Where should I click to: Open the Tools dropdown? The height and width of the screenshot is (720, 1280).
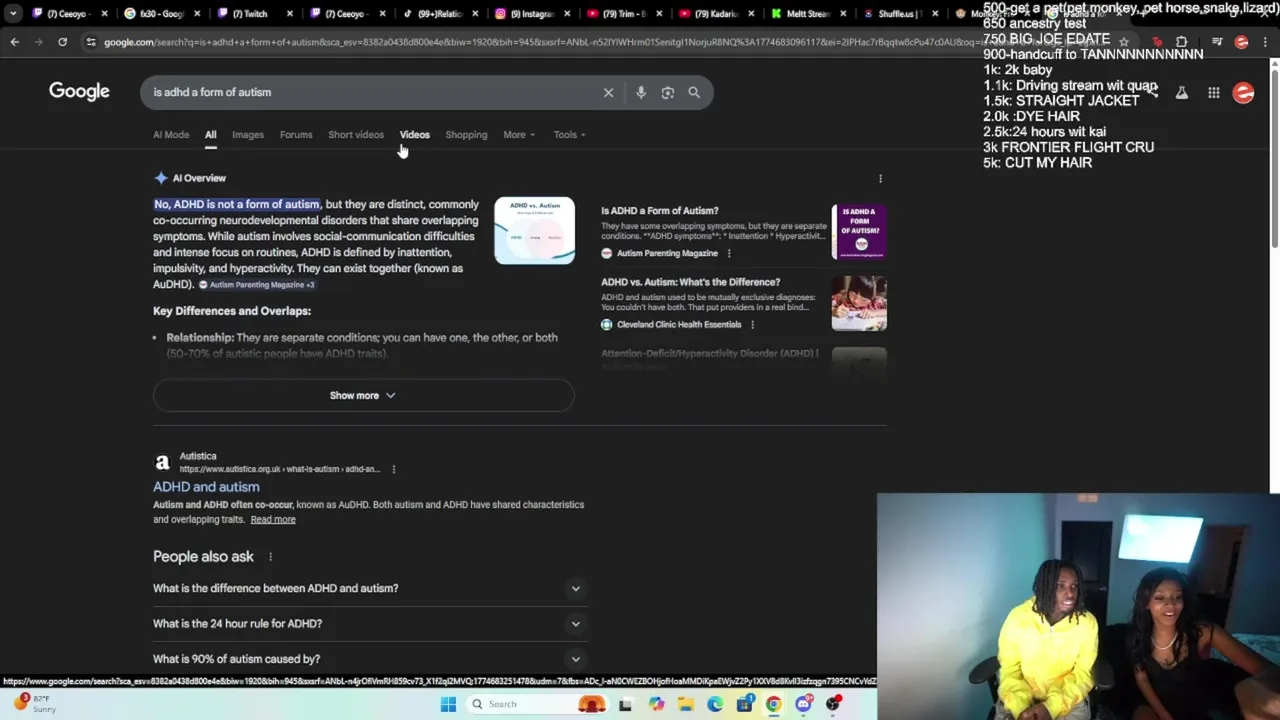[569, 135]
